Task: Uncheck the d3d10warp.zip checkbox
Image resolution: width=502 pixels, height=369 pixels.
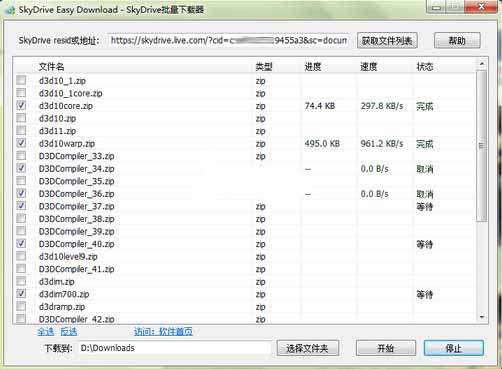Action: click(x=21, y=143)
